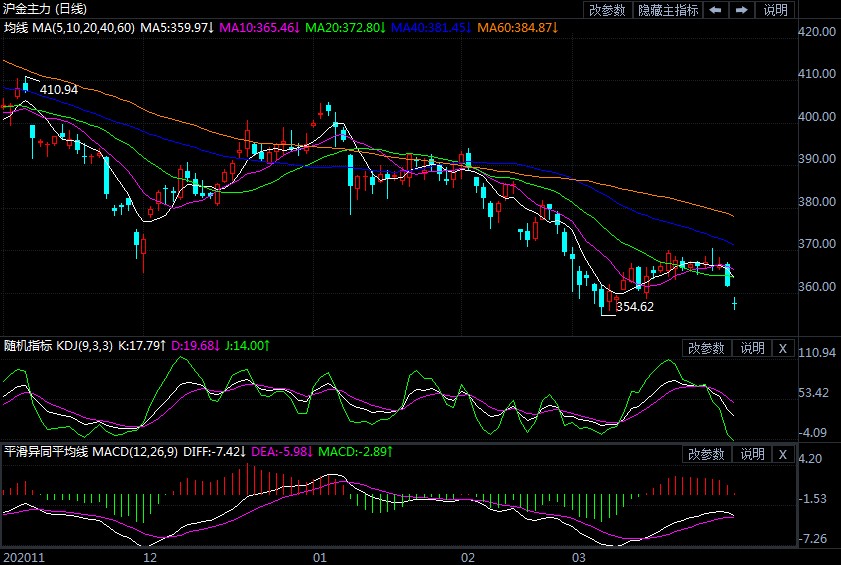Viewport: 841px width, 565px height.
Task: Open 改参数 in the MACD panel
Action: [x=706, y=454]
